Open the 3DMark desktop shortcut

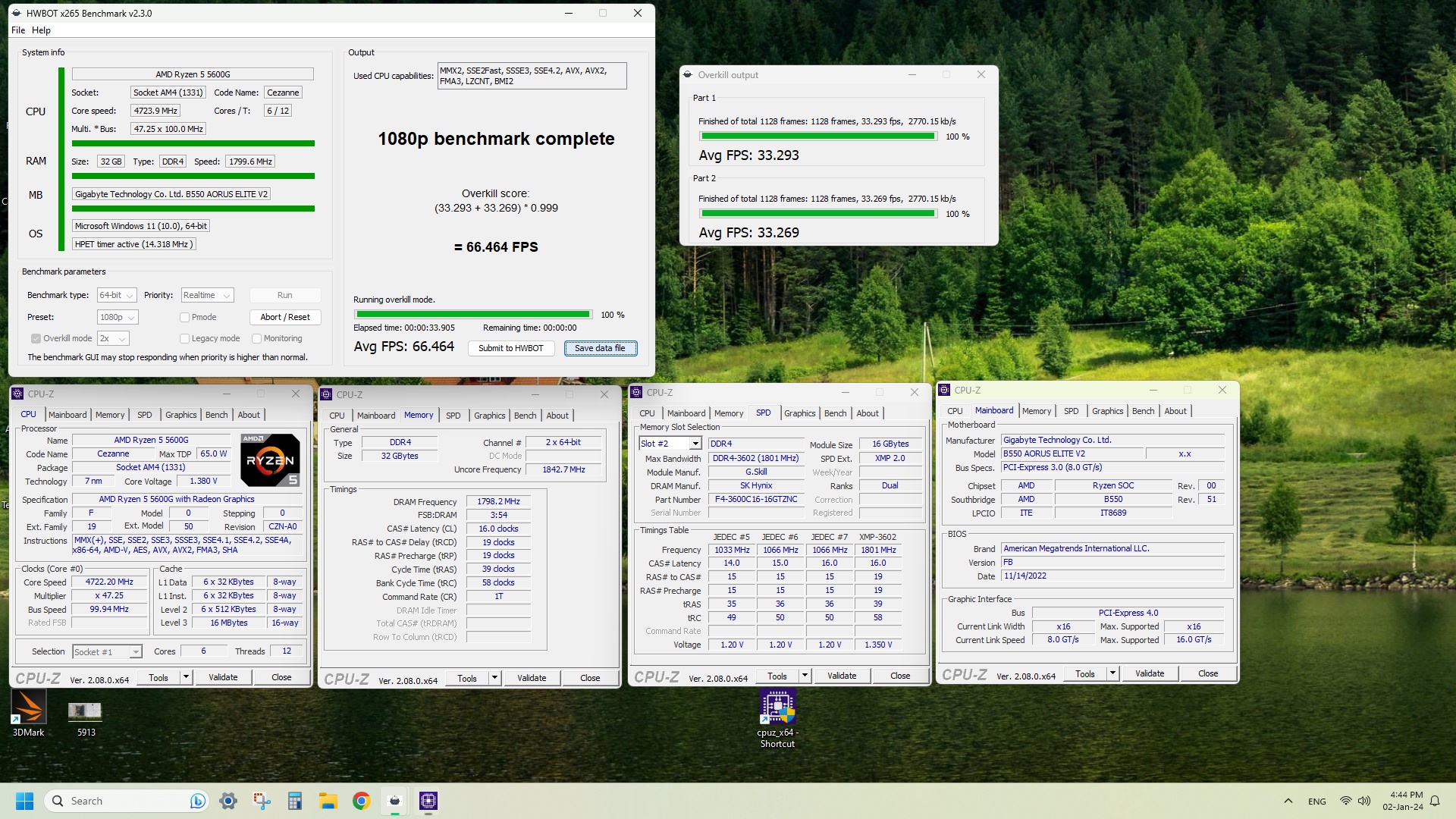tap(28, 714)
